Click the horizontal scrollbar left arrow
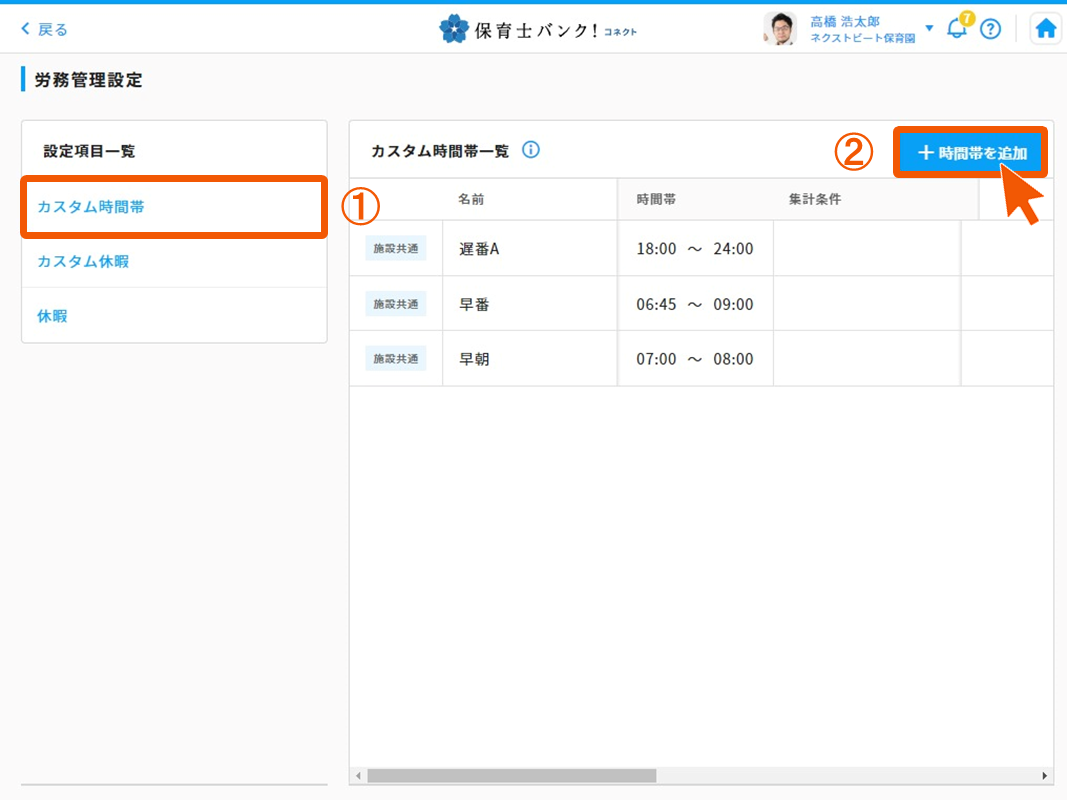 click(x=358, y=776)
